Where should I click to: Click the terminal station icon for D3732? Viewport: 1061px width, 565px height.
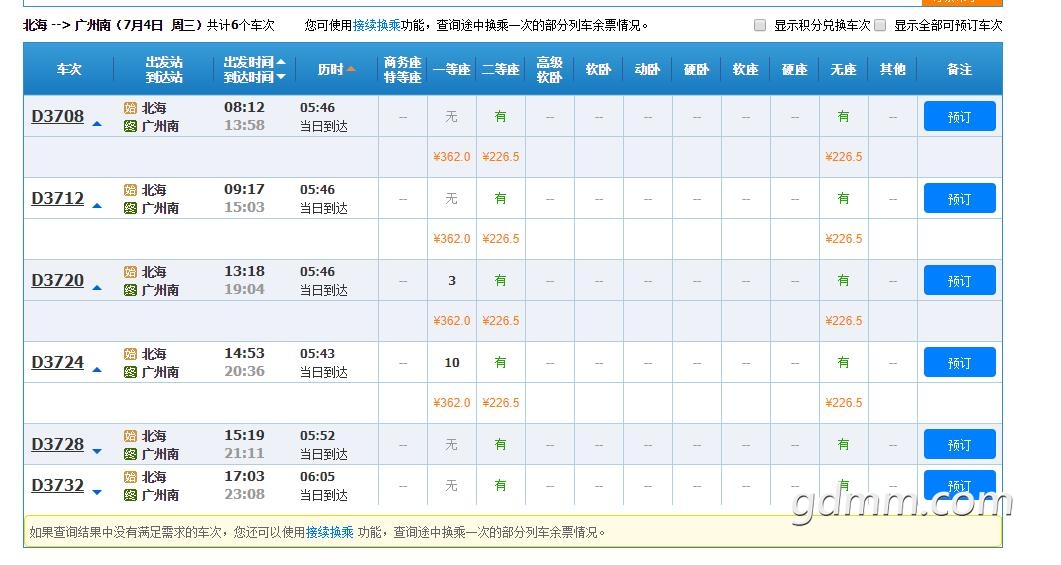[130, 495]
